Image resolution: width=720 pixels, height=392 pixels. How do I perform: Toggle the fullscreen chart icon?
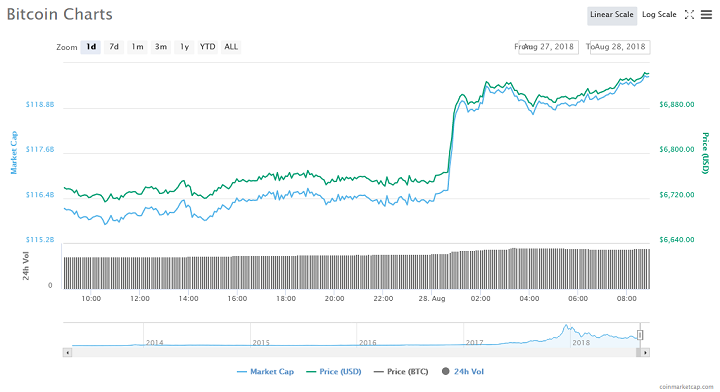tap(689, 15)
